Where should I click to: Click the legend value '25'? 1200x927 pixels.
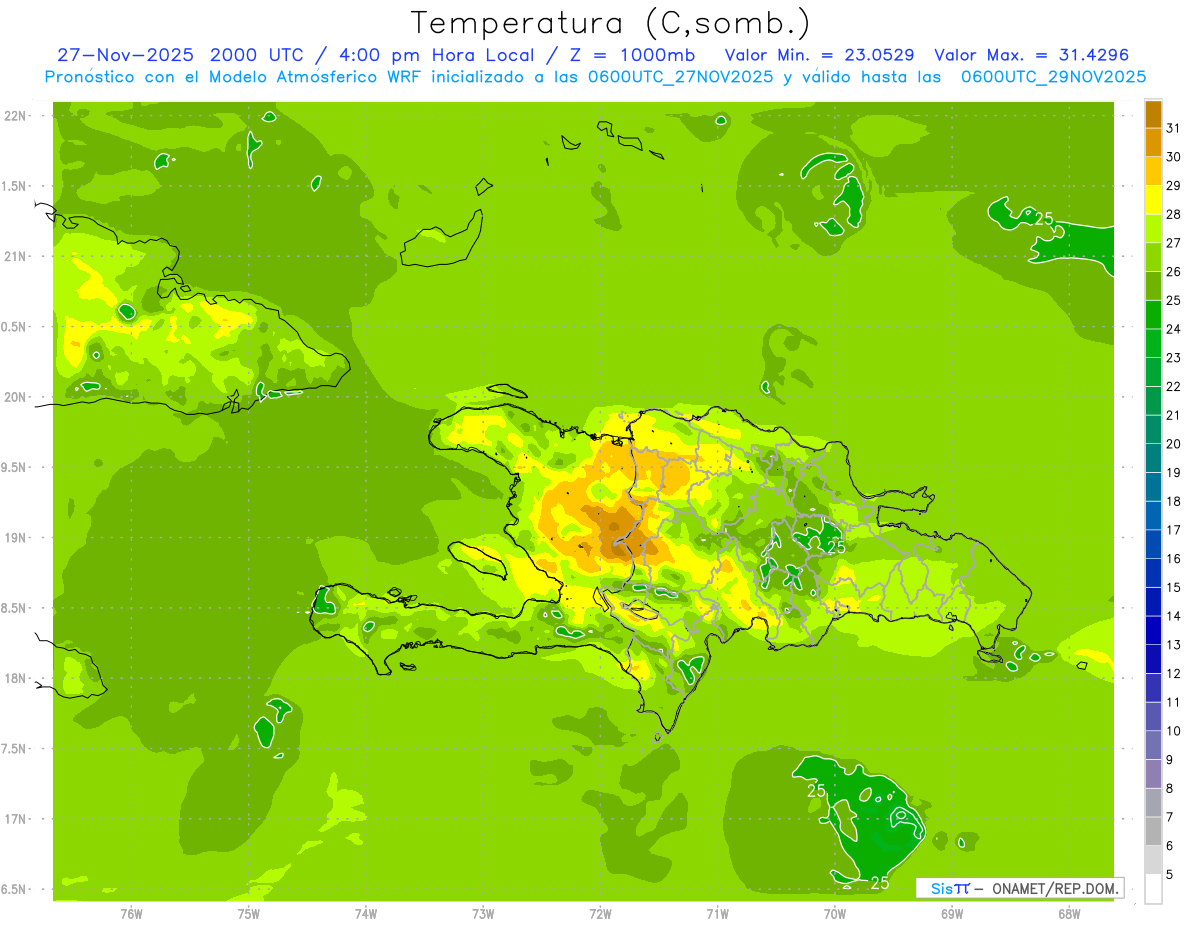pyautogui.click(x=1174, y=299)
